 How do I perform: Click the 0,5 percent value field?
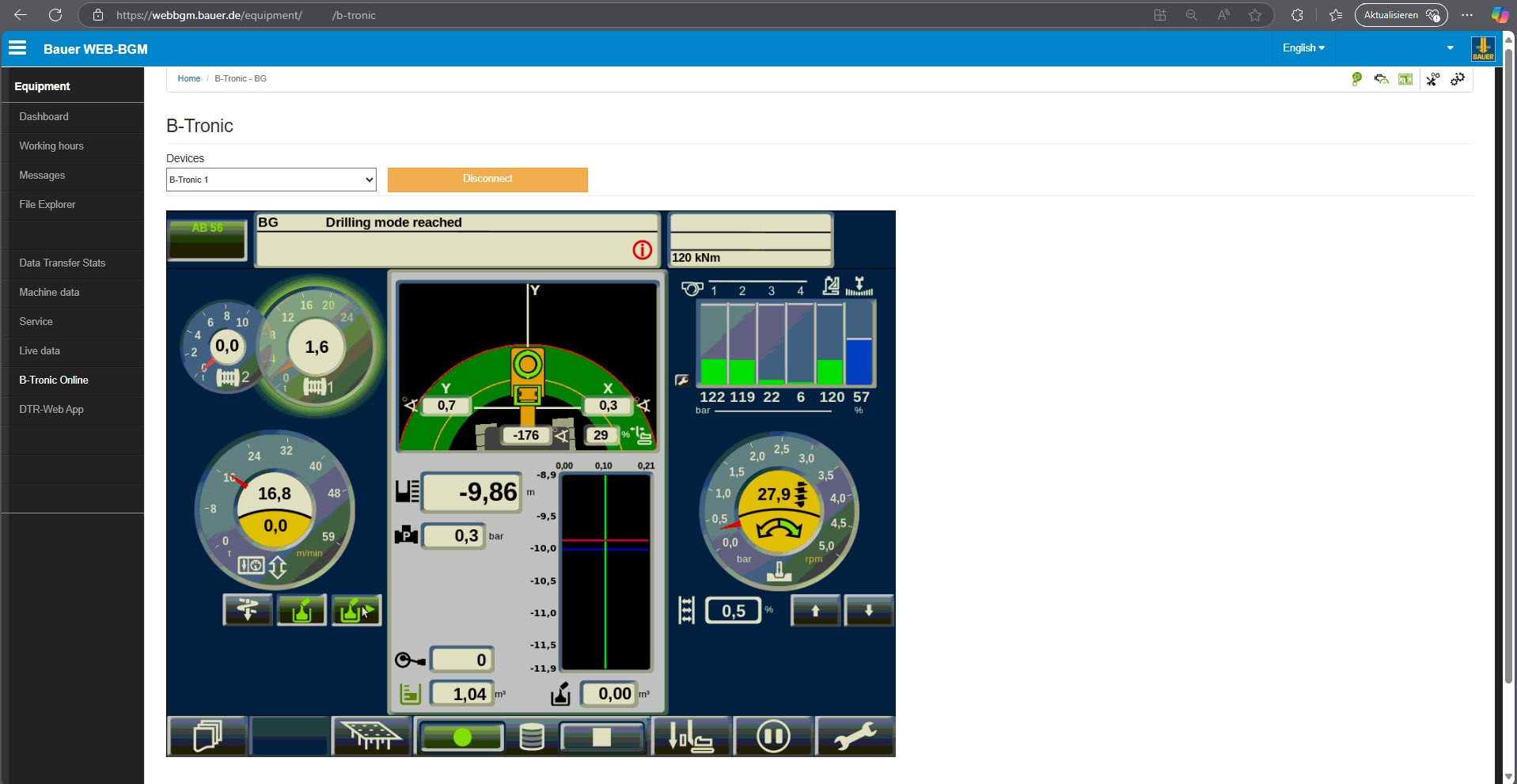(733, 611)
